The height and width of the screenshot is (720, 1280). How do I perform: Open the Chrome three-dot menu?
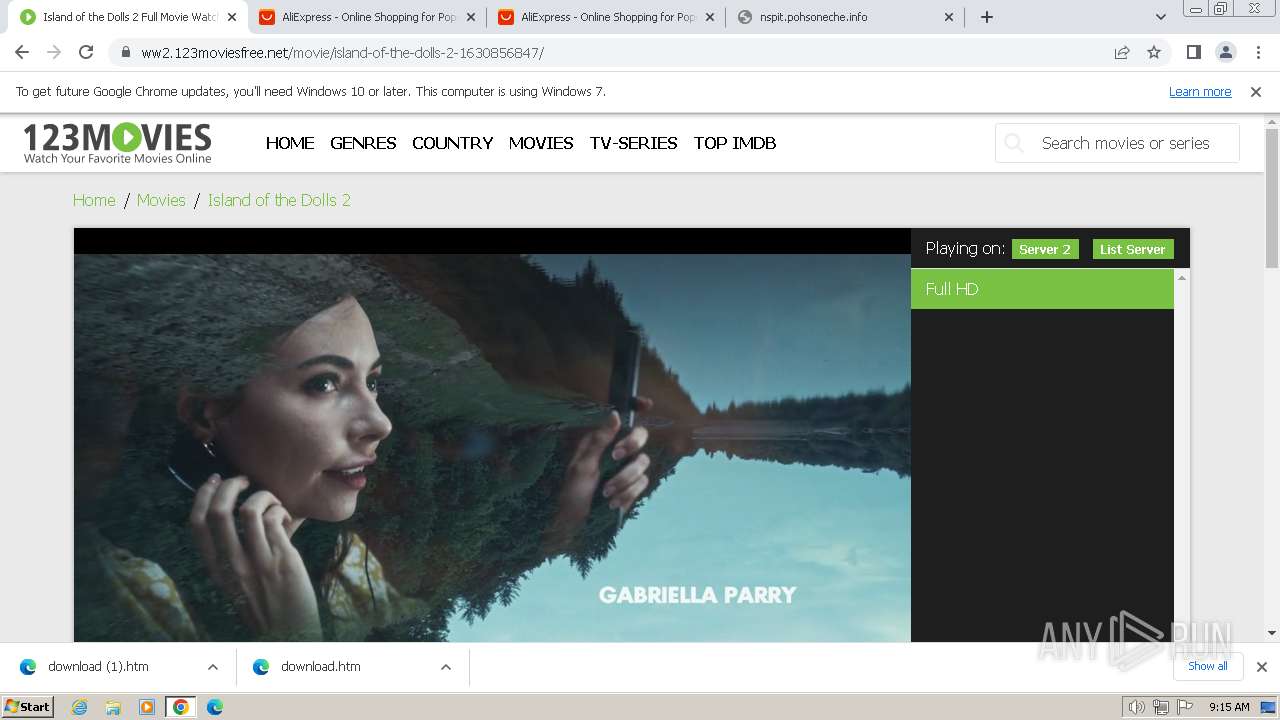tap(1257, 53)
